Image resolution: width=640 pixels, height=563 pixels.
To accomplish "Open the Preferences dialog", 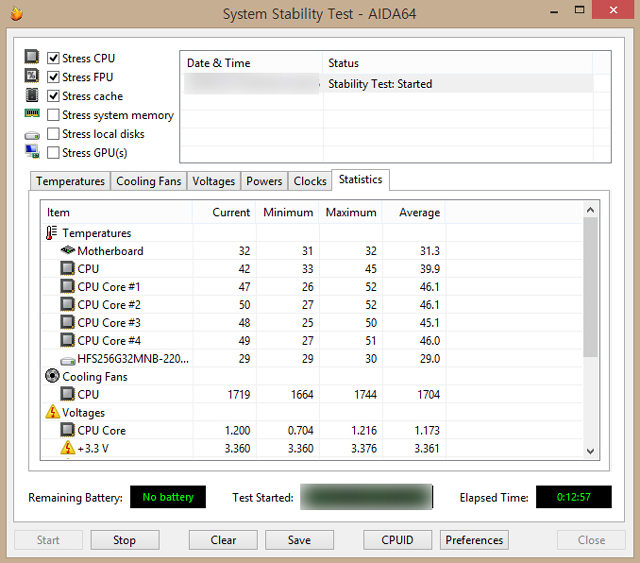I will pyautogui.click(x=474, y=540).
